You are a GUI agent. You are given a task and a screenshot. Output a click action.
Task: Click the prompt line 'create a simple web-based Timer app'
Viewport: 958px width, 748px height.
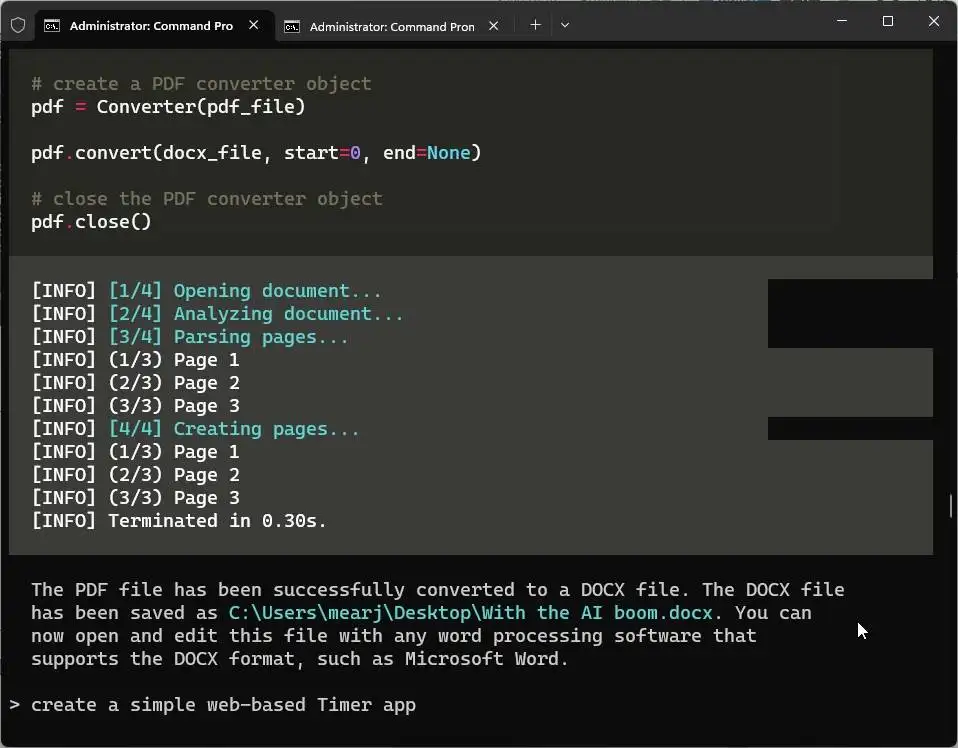(224, 705)
